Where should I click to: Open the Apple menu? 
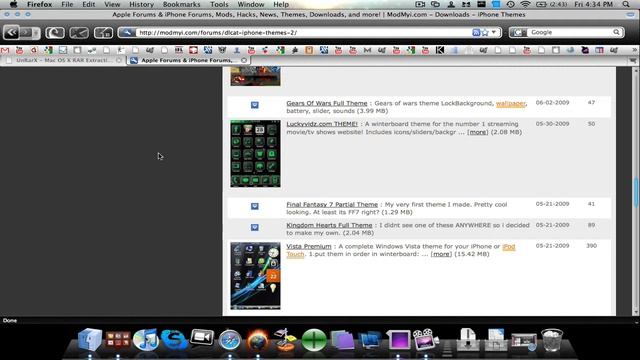pos(13,4)
